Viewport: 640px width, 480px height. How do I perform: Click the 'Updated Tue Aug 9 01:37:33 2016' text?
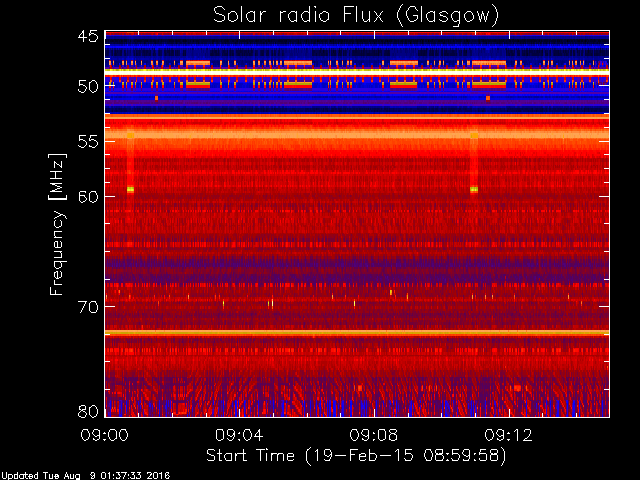coord(85,476)
